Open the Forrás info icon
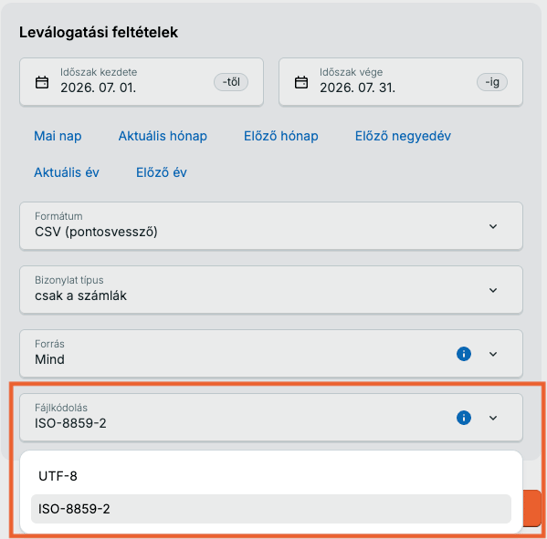 point(464,354)
